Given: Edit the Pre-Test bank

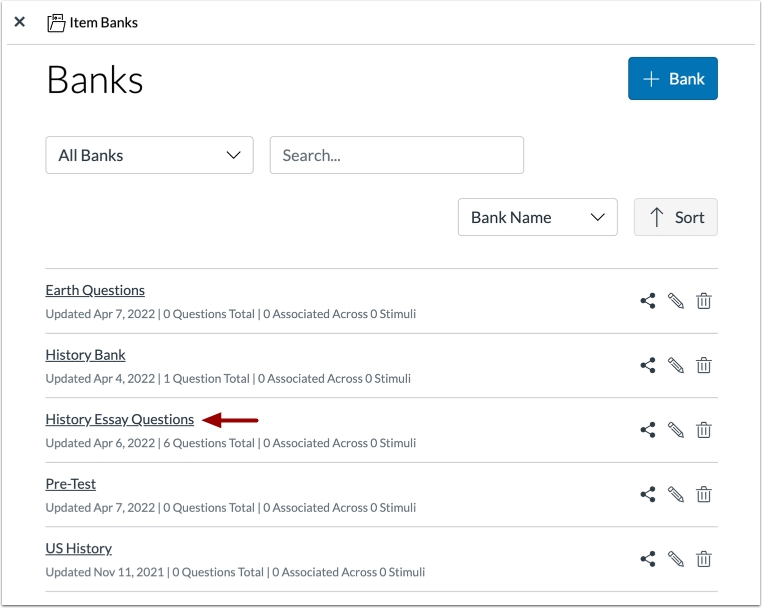Looking at the screenshot, I should [x=676, y=494].
